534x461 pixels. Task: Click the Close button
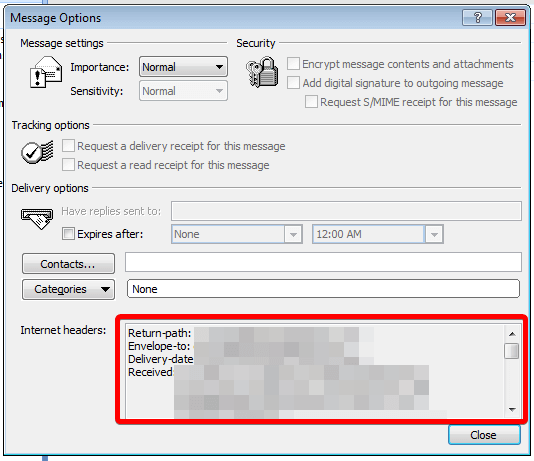pos(484,435)
